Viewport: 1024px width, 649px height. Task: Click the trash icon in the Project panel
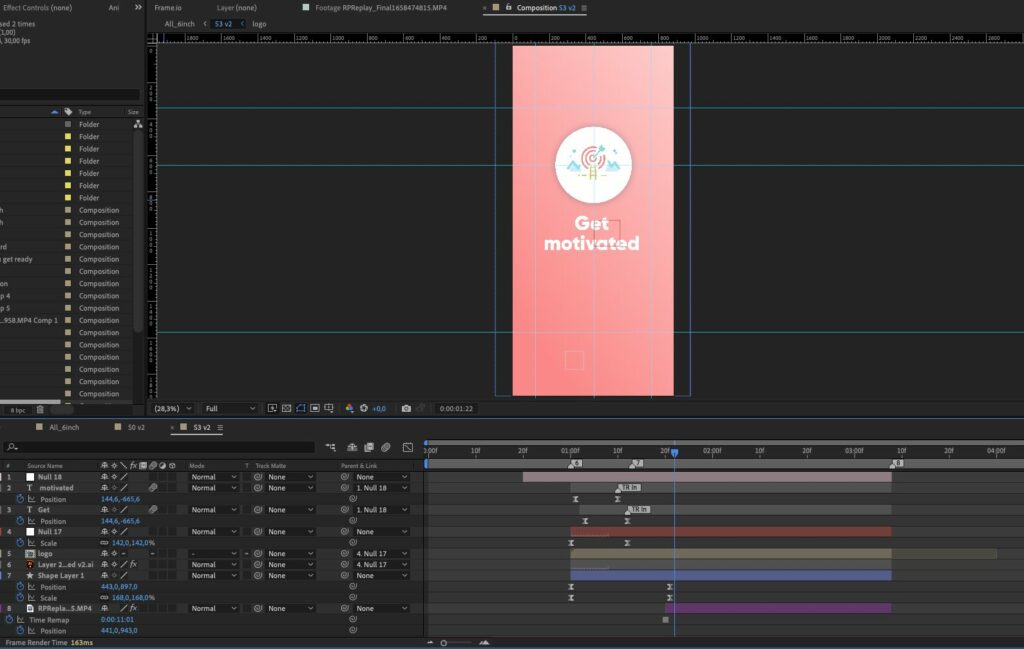[x=40, y=409]
